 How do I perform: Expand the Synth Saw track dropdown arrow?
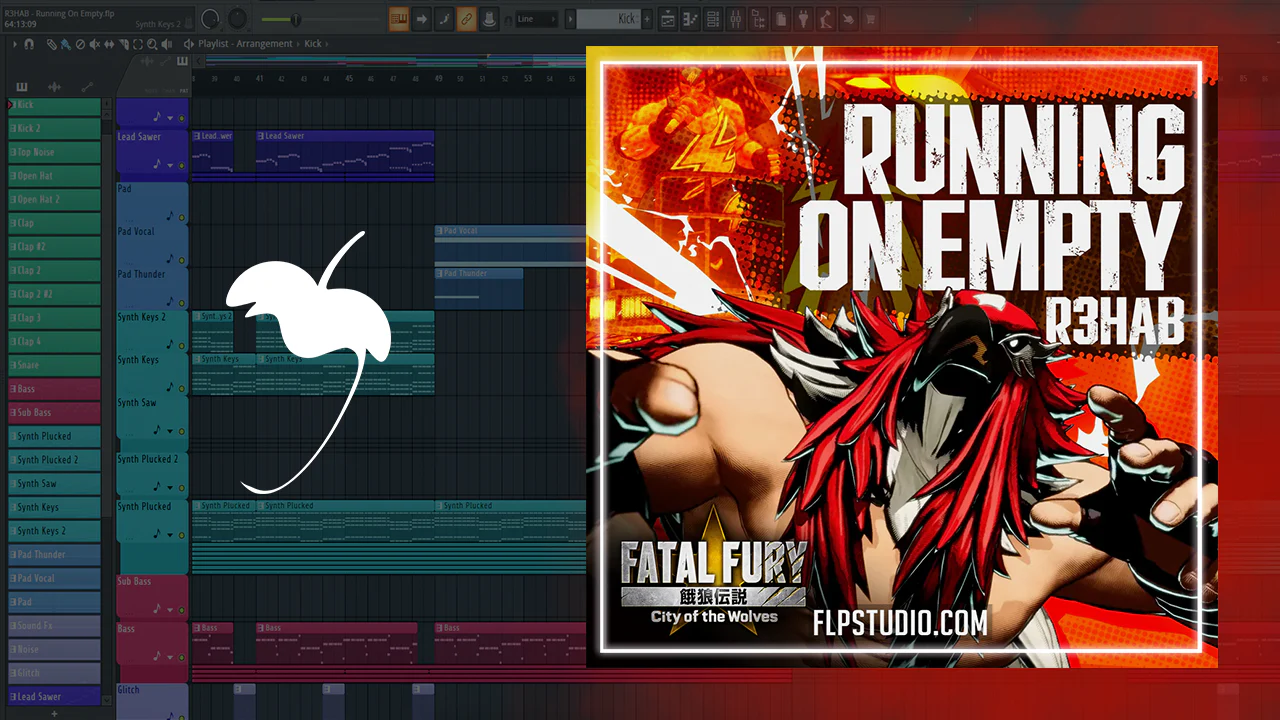(x=170, y=430)
